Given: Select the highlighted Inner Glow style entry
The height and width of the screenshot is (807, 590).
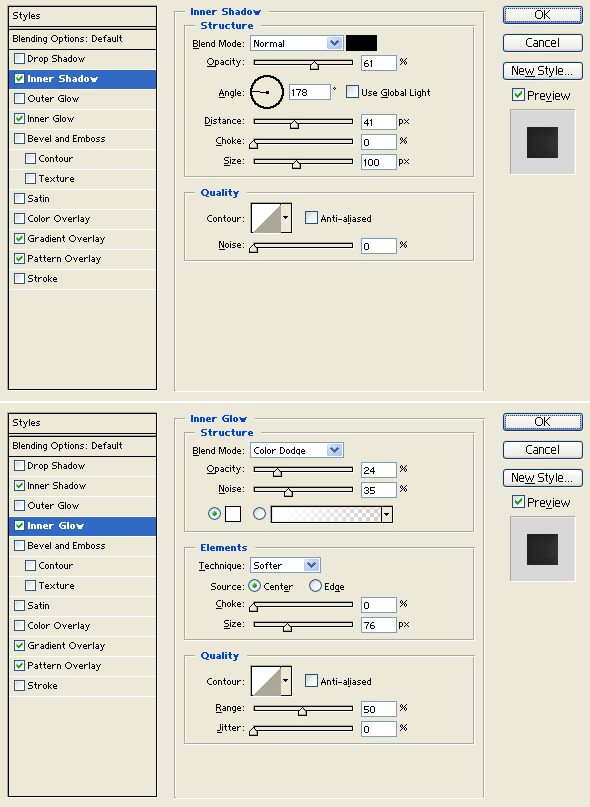Looking at the screenshot, I should pyautogui.click(x=82, y=525).
